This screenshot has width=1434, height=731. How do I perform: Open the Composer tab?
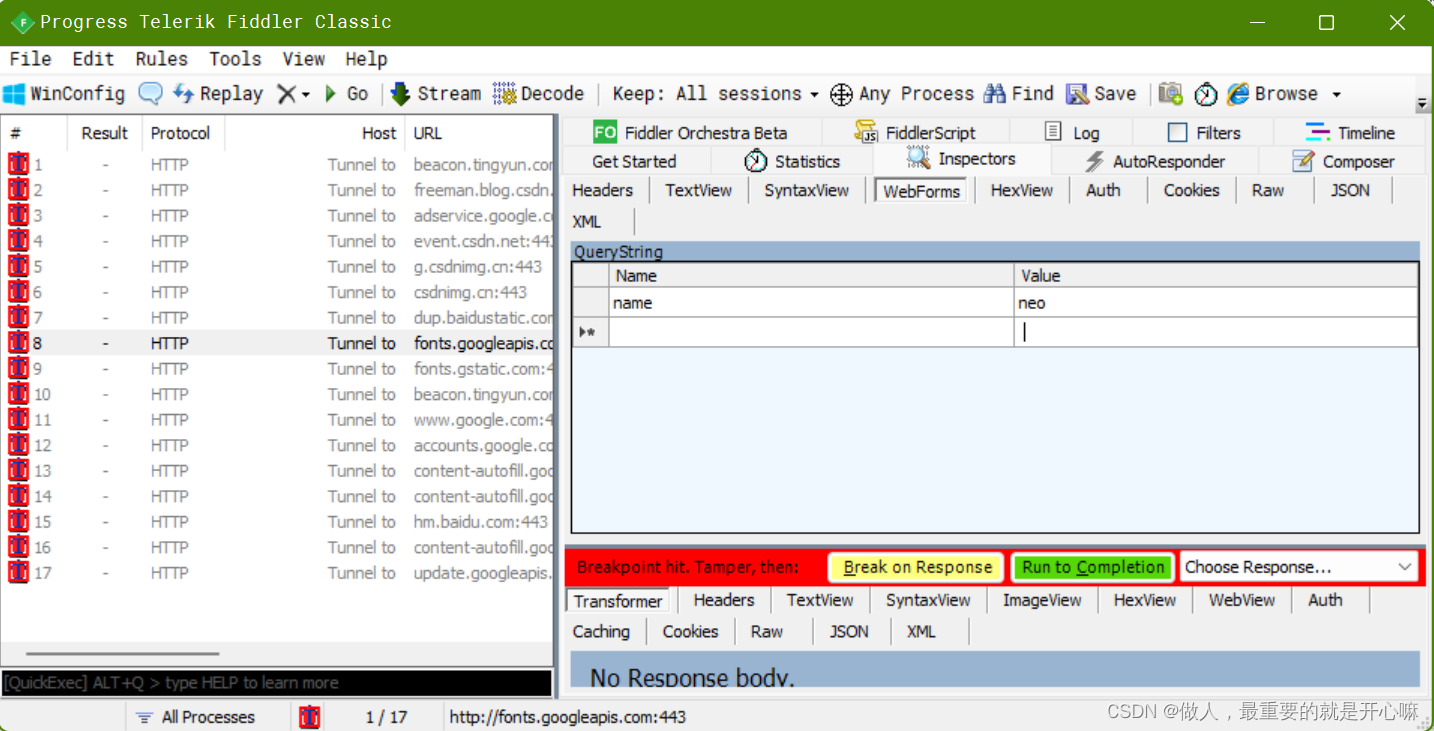click(1343, 161)
